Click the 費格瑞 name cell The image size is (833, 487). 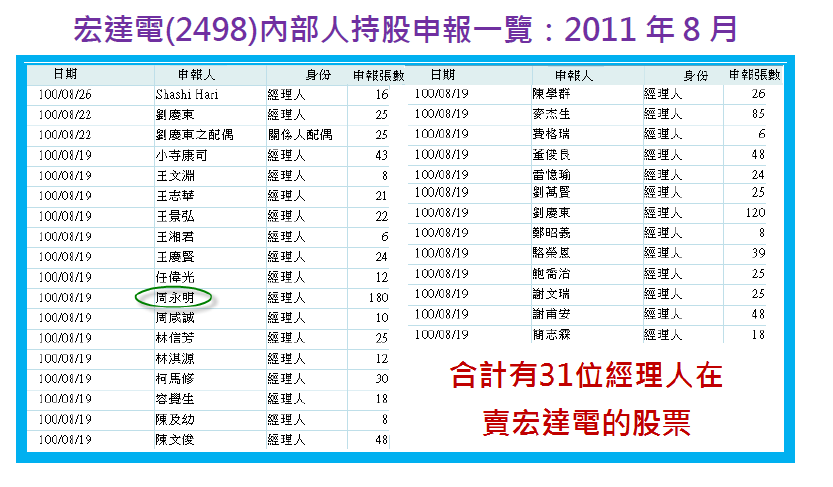click(x=551, y=134)
